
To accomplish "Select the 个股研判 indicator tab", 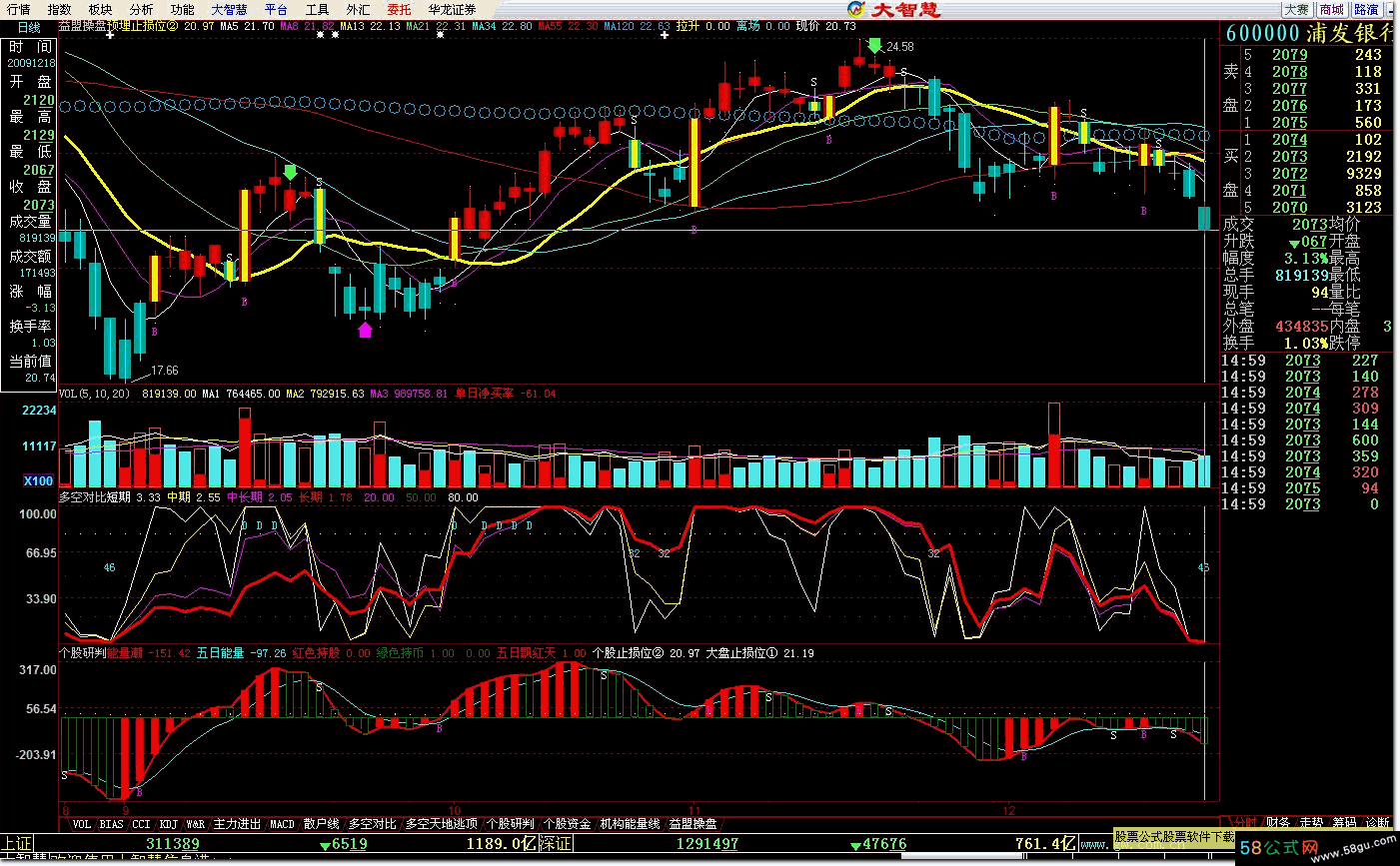I will (x=510, y=824).
